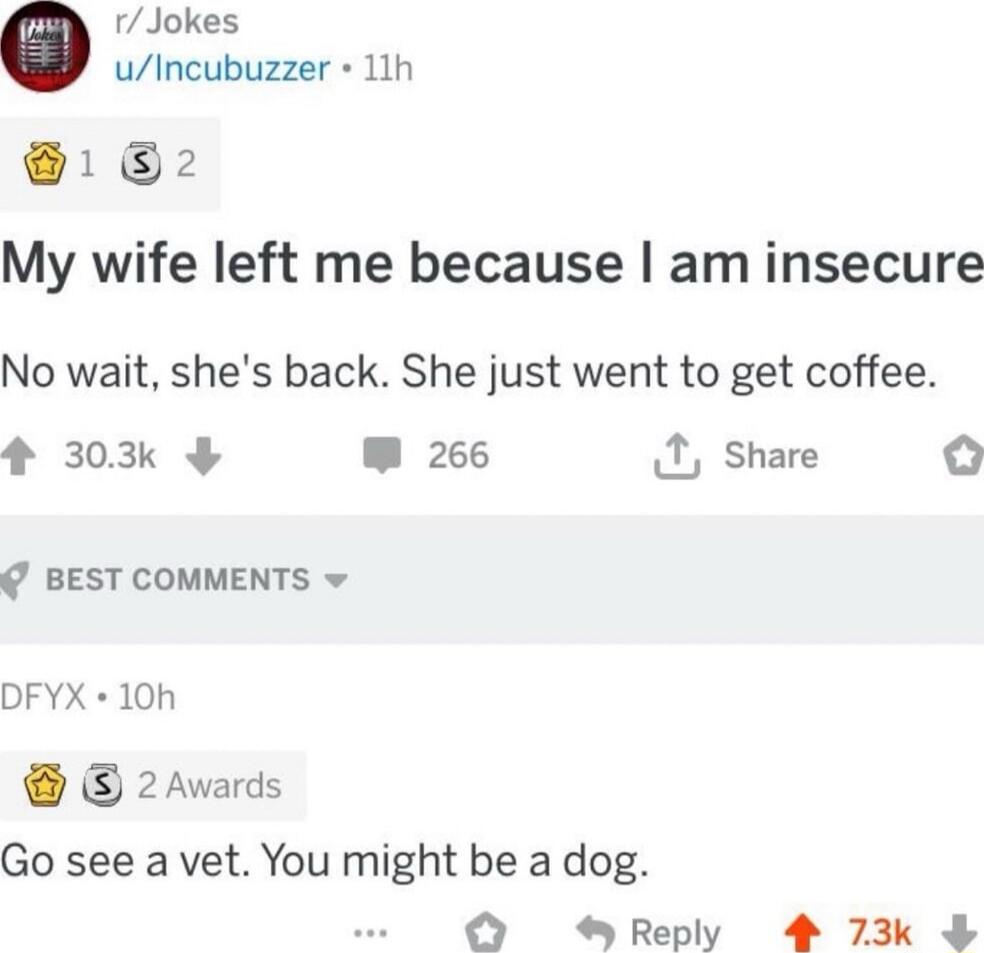Open the comment's three-dot options menu
Screen dimensions: 984x953
click(x=370, y=934)
